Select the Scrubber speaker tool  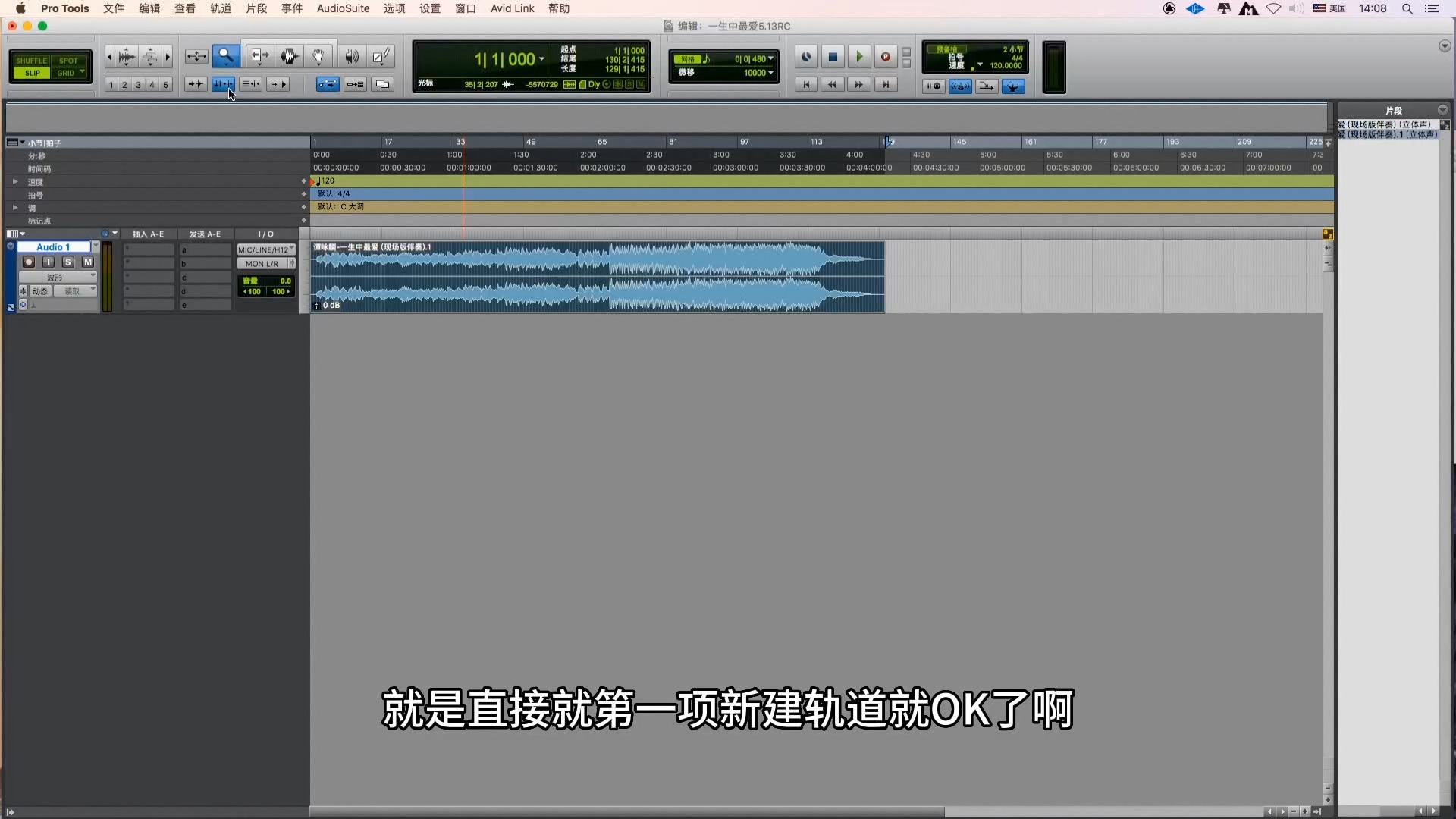point(351,56)
